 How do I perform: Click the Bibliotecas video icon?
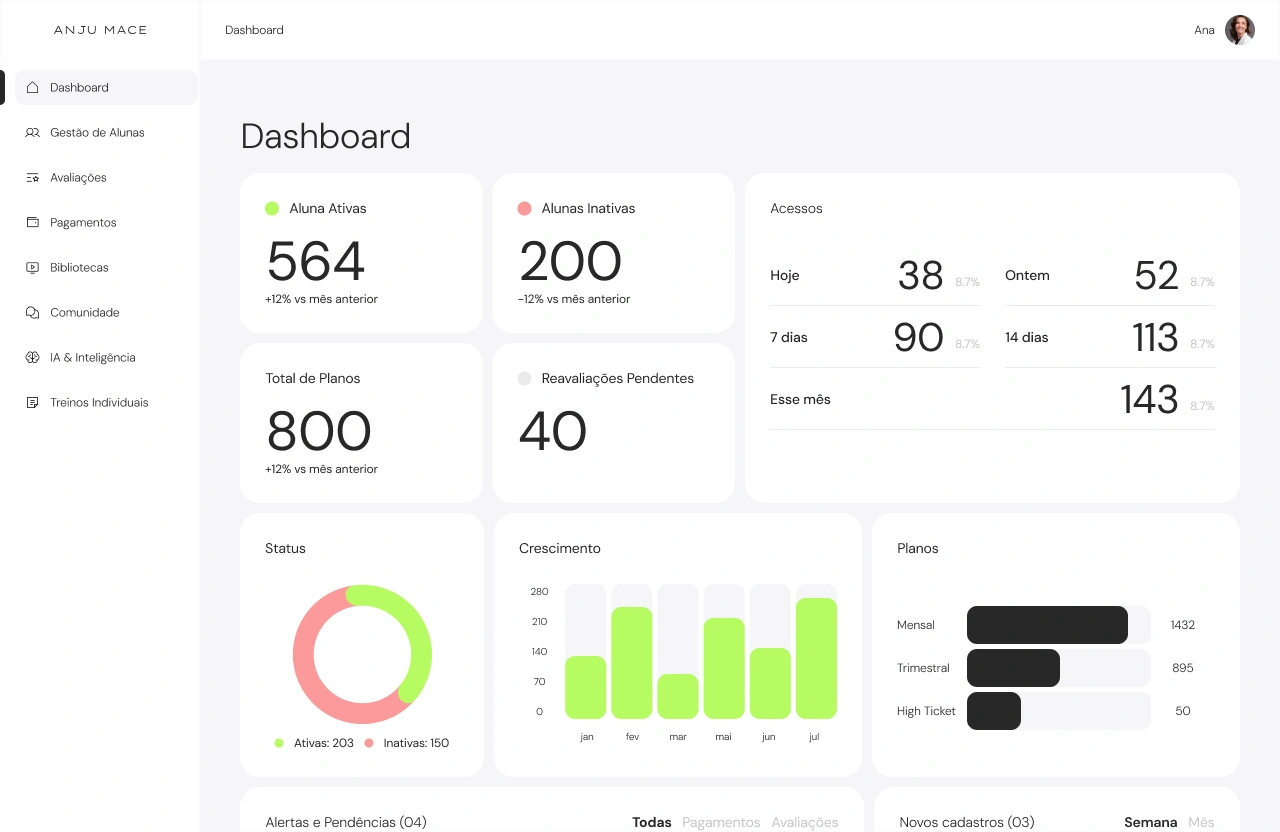32,268
